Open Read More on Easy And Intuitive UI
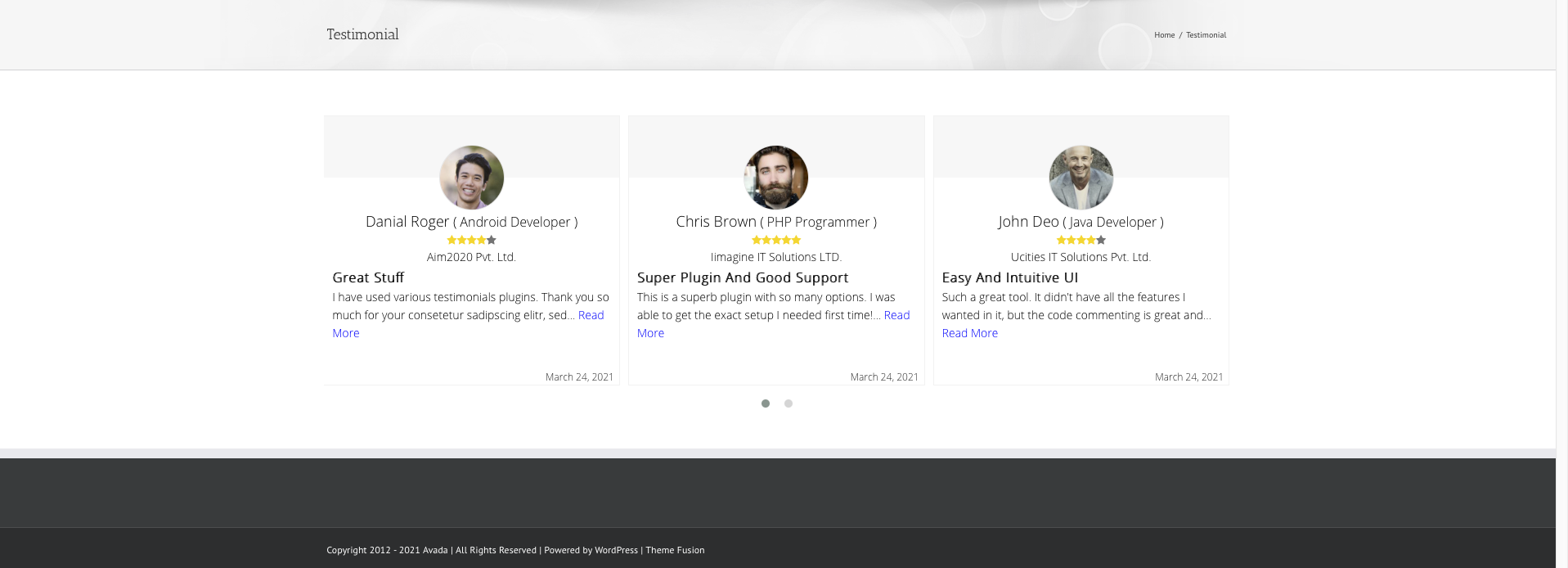 [x=969, y=333]
